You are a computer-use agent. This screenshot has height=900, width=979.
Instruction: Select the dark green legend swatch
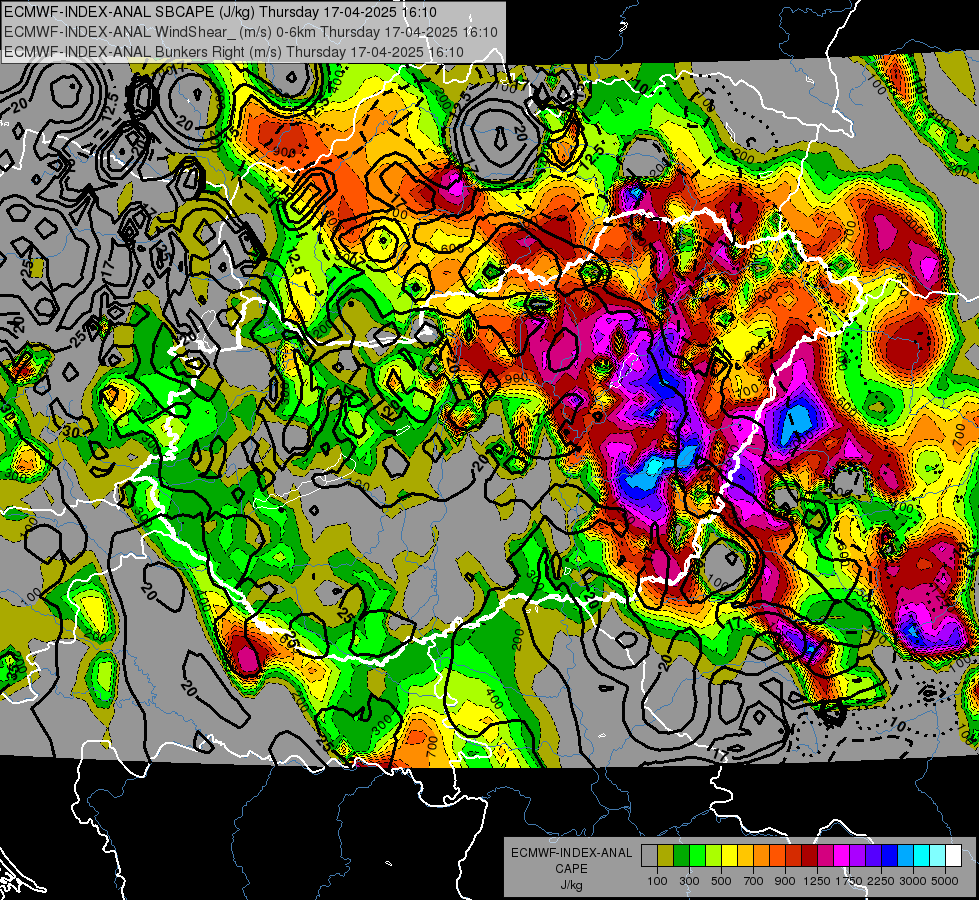coord(681,856)
